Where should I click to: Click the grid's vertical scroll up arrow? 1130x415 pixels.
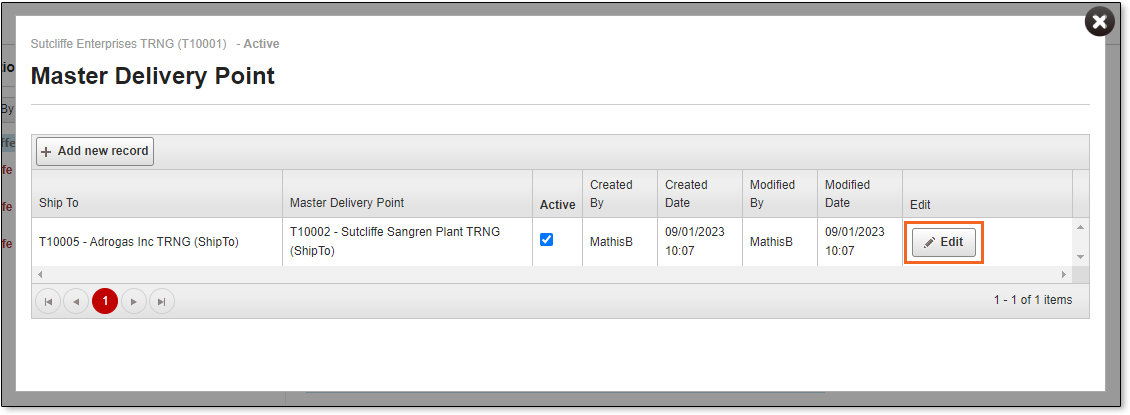point(1080,228)
